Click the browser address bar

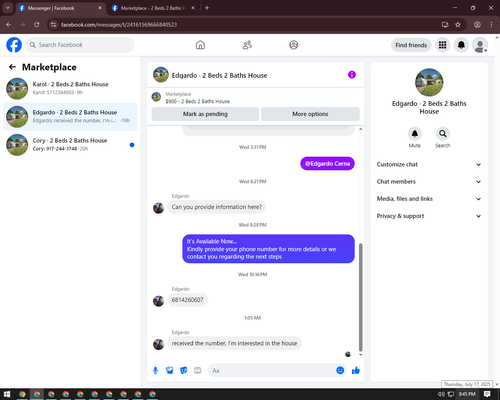(x=247, y=25)
